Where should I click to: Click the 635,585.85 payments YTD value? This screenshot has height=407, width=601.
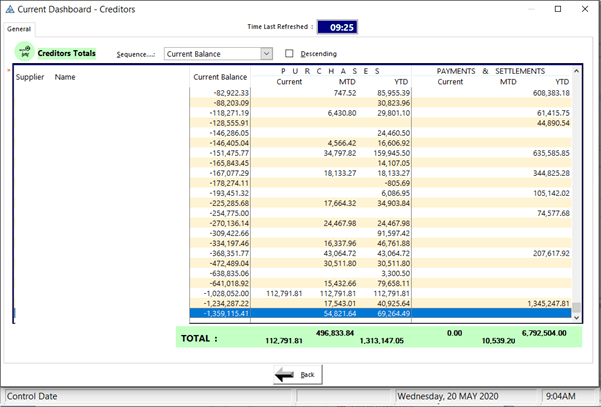[x=551, y=153]
